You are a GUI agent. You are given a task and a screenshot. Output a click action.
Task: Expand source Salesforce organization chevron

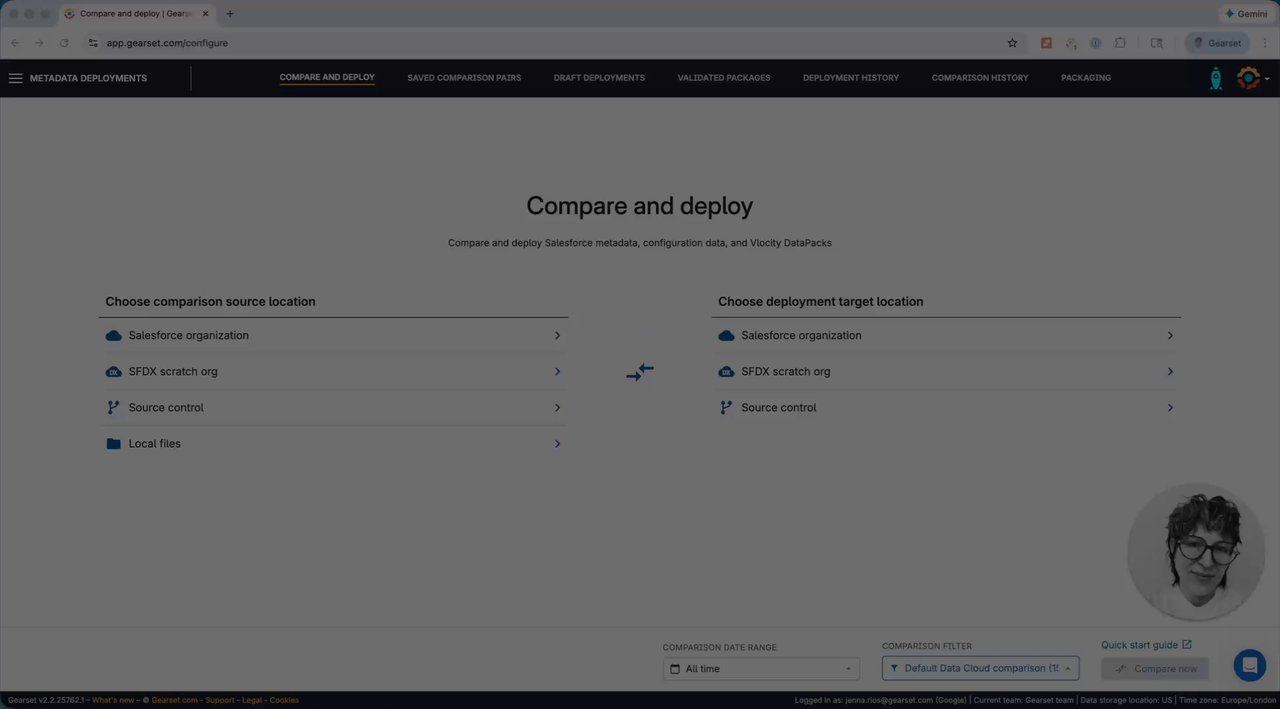pyautogui.click(x=557, y=336)
